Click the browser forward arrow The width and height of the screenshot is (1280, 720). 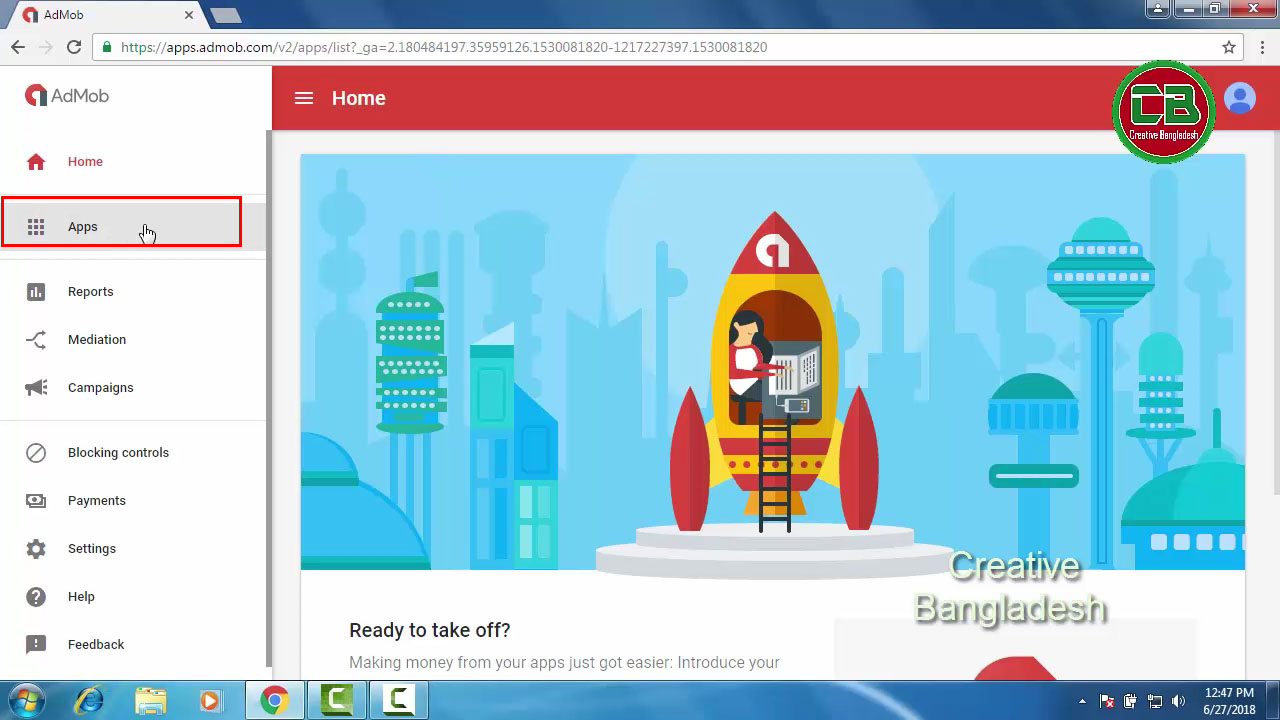(x=46, y=47)
